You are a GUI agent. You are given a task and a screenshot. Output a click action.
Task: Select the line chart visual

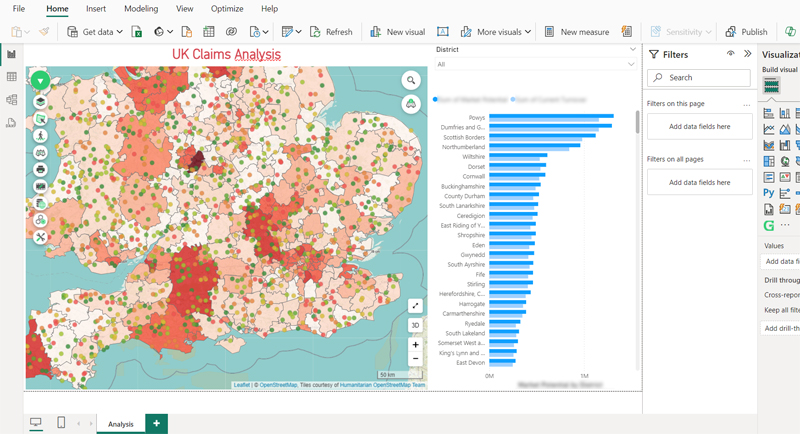[769, 130]
